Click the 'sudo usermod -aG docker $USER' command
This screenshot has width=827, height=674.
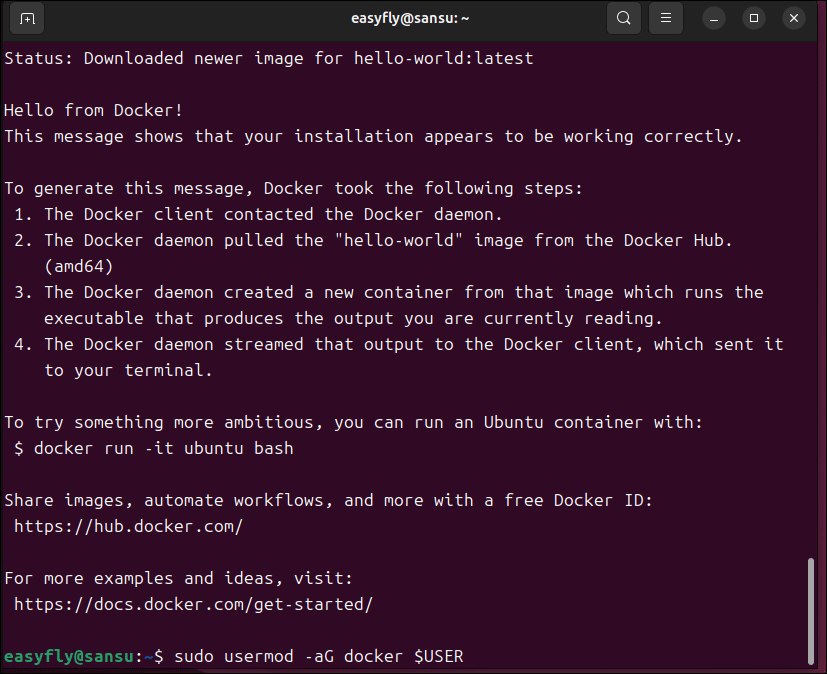(319, 657)
